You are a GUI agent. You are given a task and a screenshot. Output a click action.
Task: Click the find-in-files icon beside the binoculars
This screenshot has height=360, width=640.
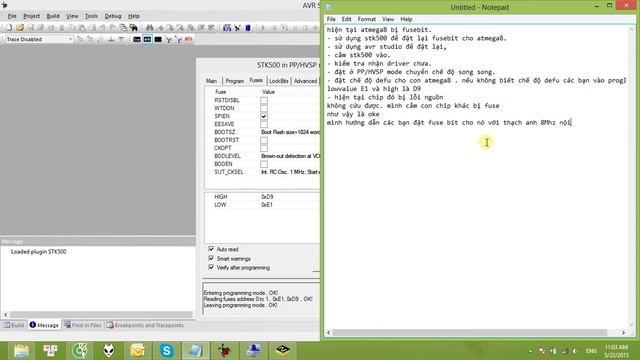tap(133, 28)
